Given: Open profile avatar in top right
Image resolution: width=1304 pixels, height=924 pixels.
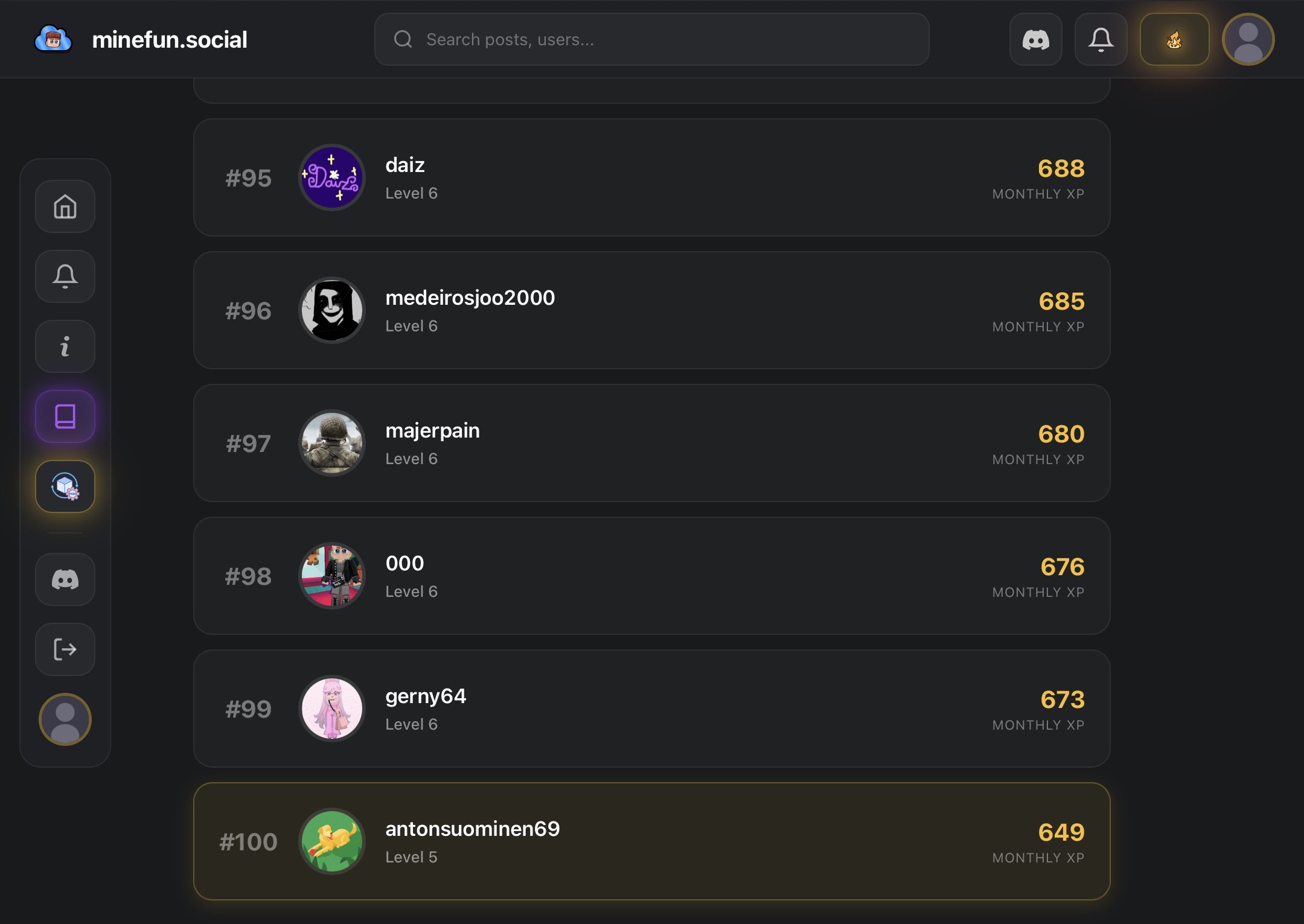Looking at the screenshot, I should [x=1248, y=40].
